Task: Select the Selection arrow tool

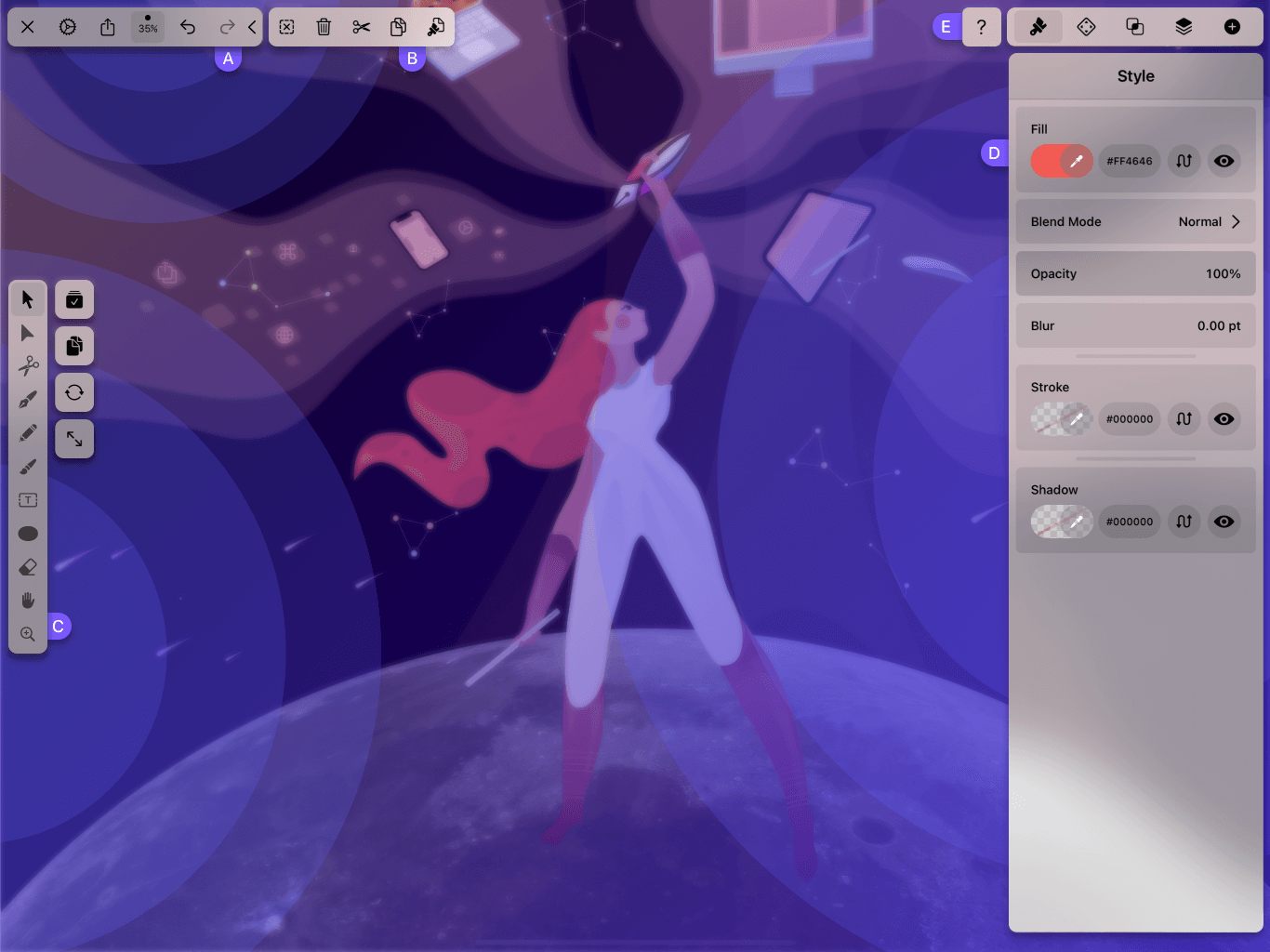Action: [x=28, y=299]
